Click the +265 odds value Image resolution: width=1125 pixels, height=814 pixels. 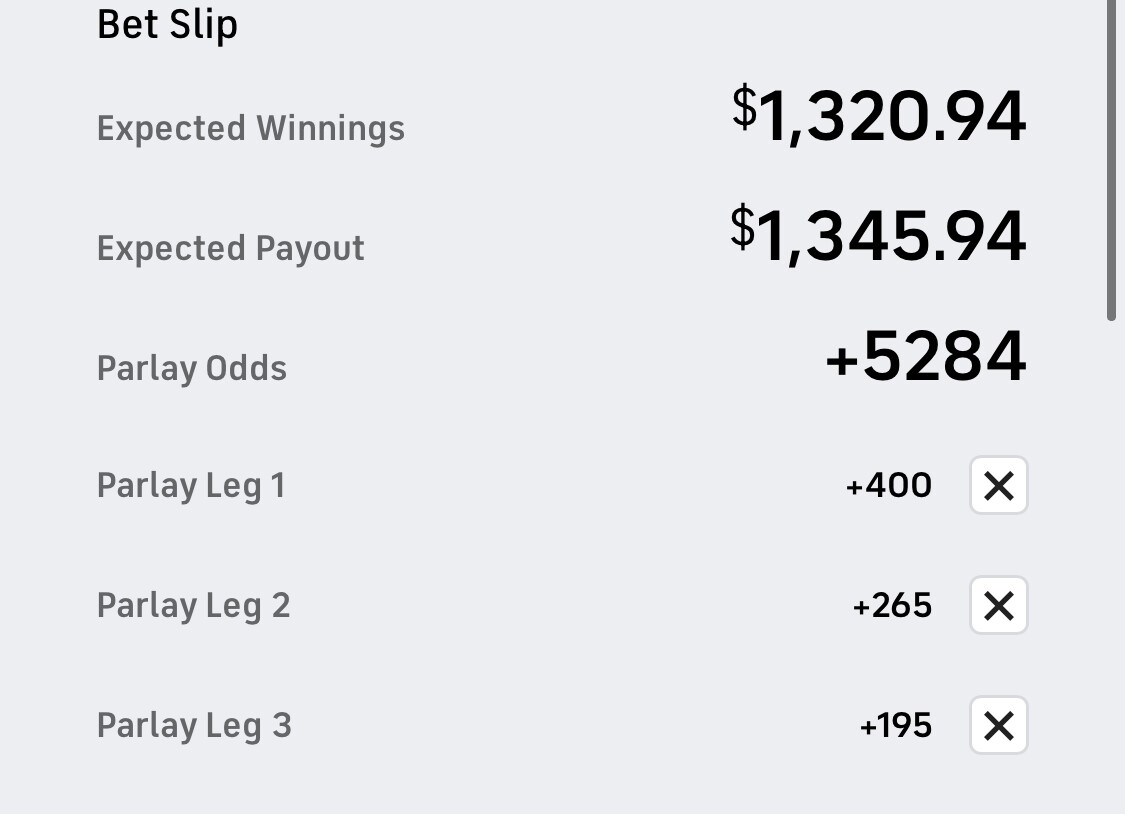892,606
